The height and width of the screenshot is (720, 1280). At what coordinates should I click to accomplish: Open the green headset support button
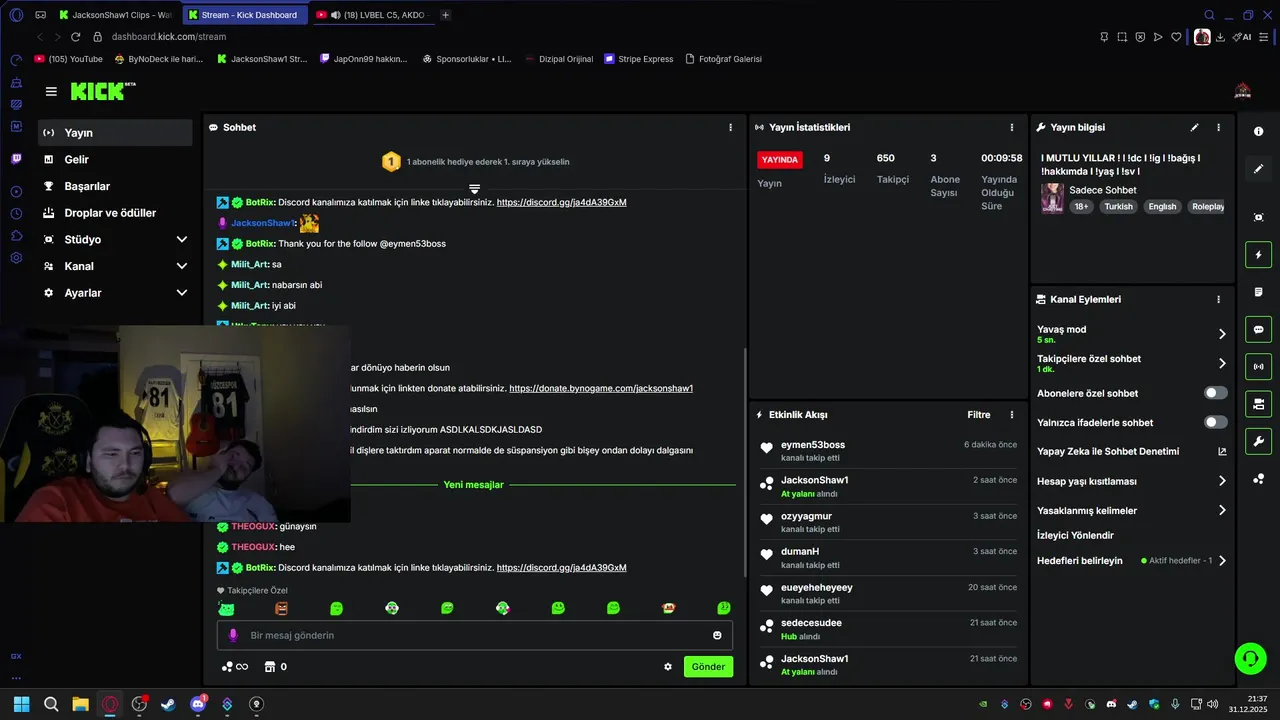click(x=1250, y=658)
